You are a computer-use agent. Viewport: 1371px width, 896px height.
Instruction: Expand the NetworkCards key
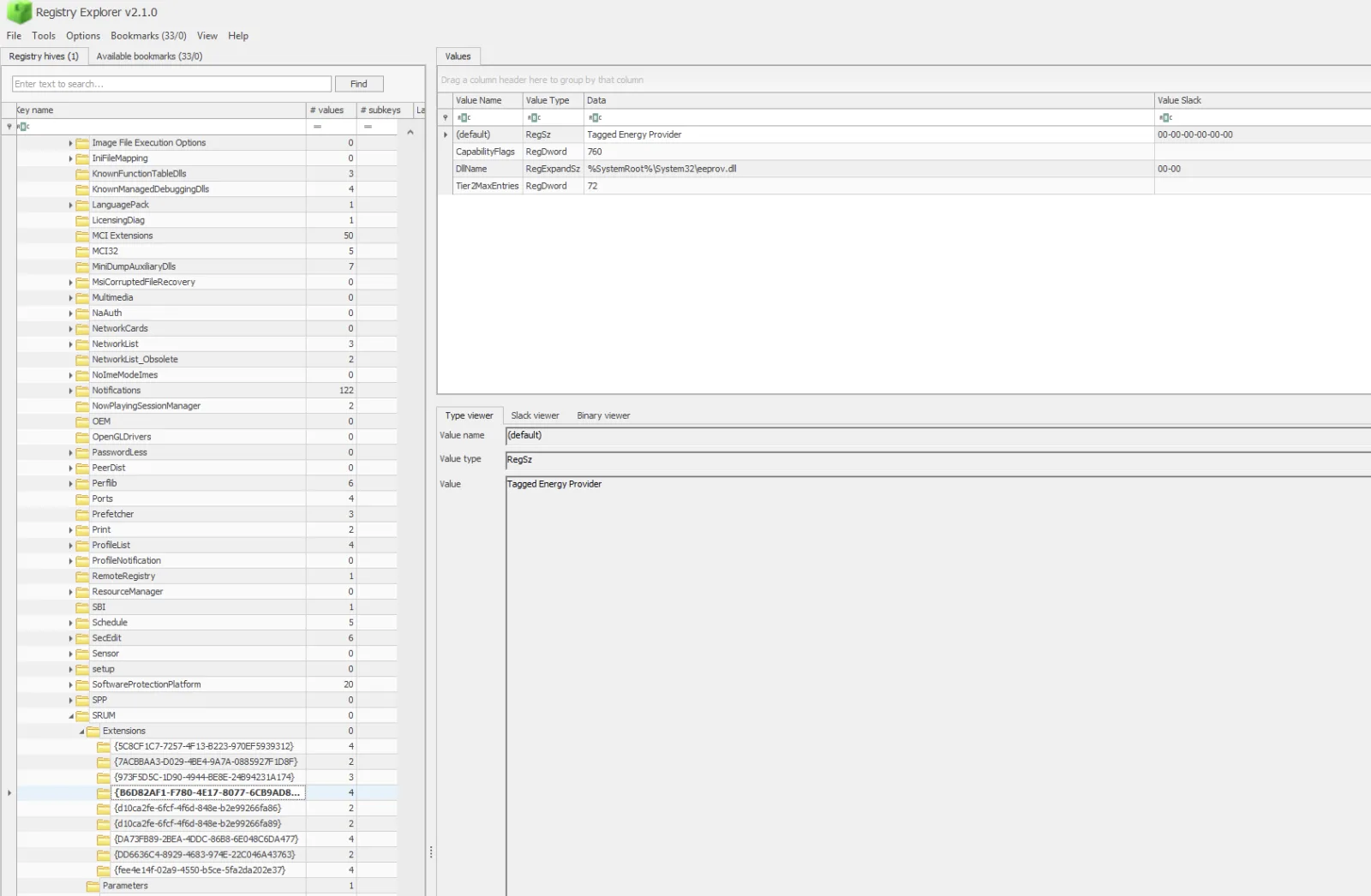tap(70, 329)
